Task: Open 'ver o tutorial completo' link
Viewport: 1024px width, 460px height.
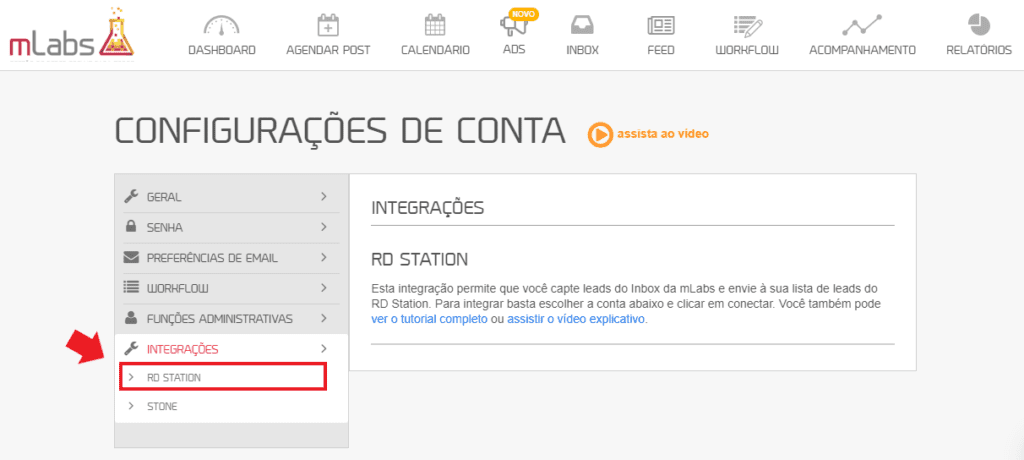Action: (429, 320)
